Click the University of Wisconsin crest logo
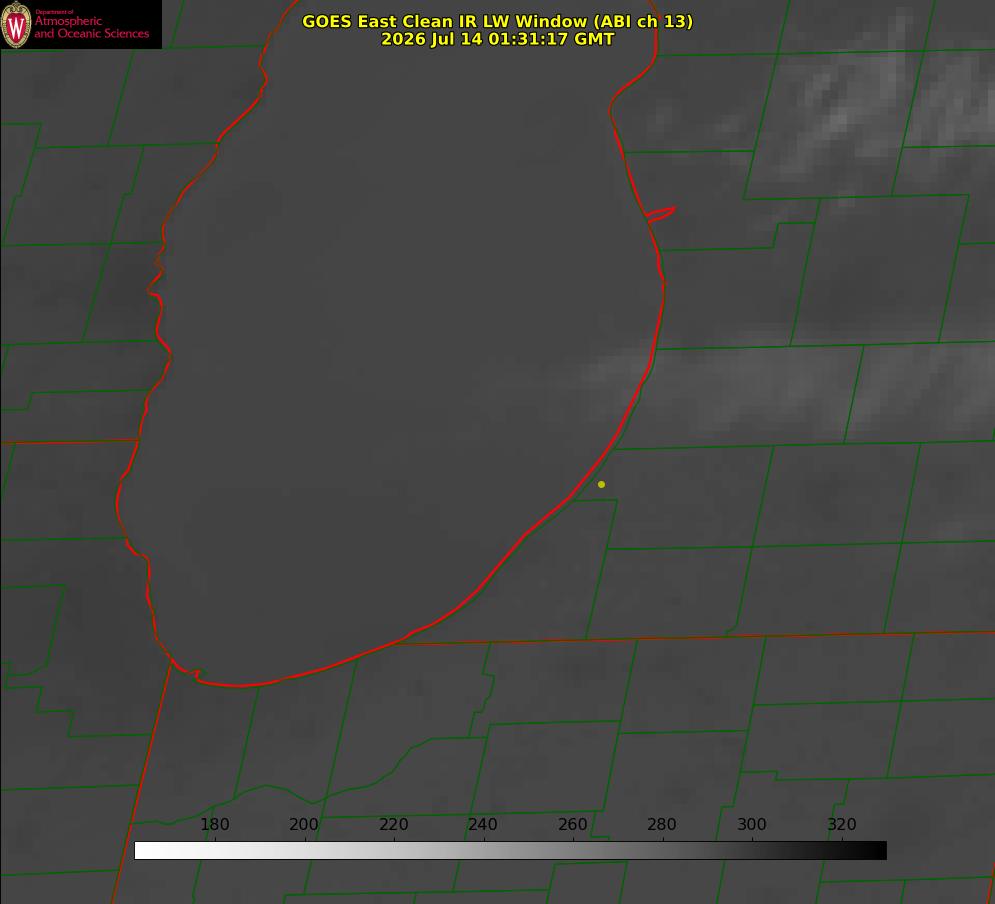This screenshot has width=995, height=904. click(16, 24)
